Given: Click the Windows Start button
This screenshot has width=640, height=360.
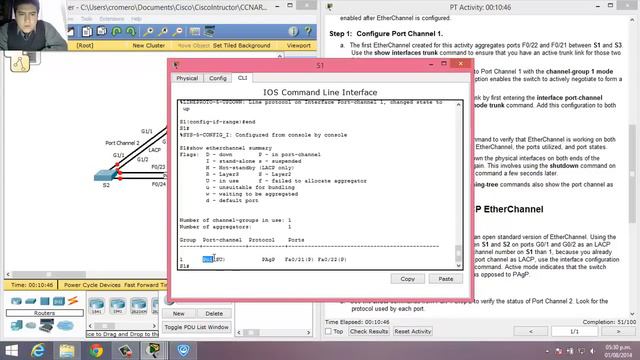Looking at the screenshot, I should pyautogui.click(x=11, y=351).
